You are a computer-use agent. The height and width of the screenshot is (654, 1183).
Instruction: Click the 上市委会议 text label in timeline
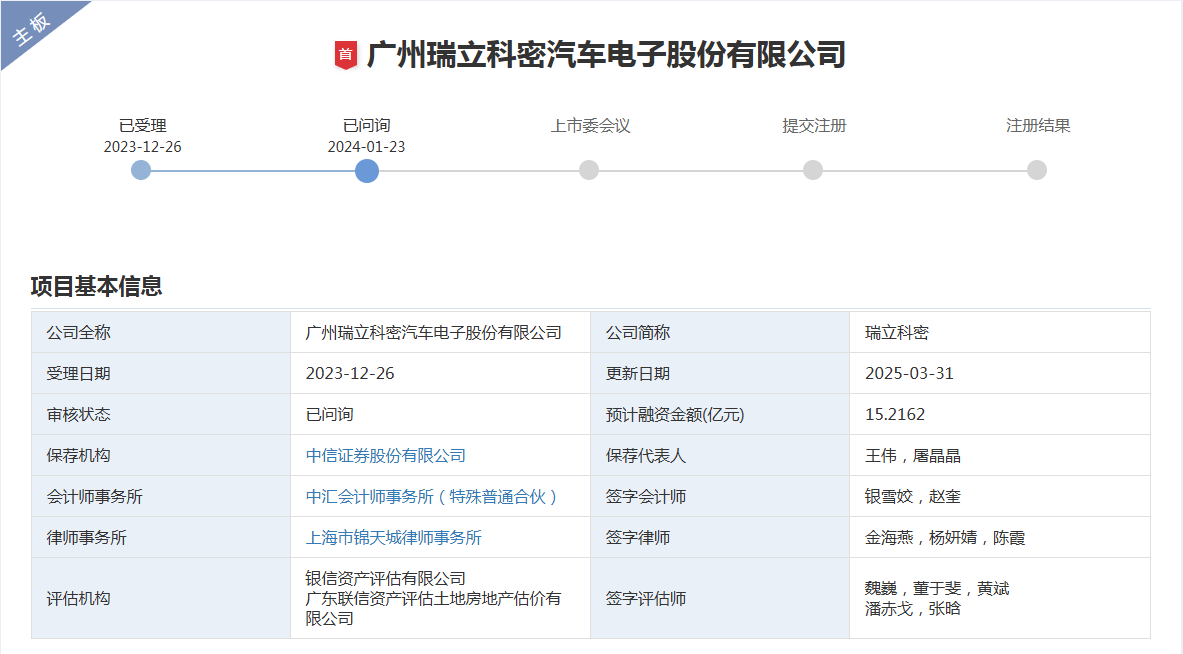(590, 126)
